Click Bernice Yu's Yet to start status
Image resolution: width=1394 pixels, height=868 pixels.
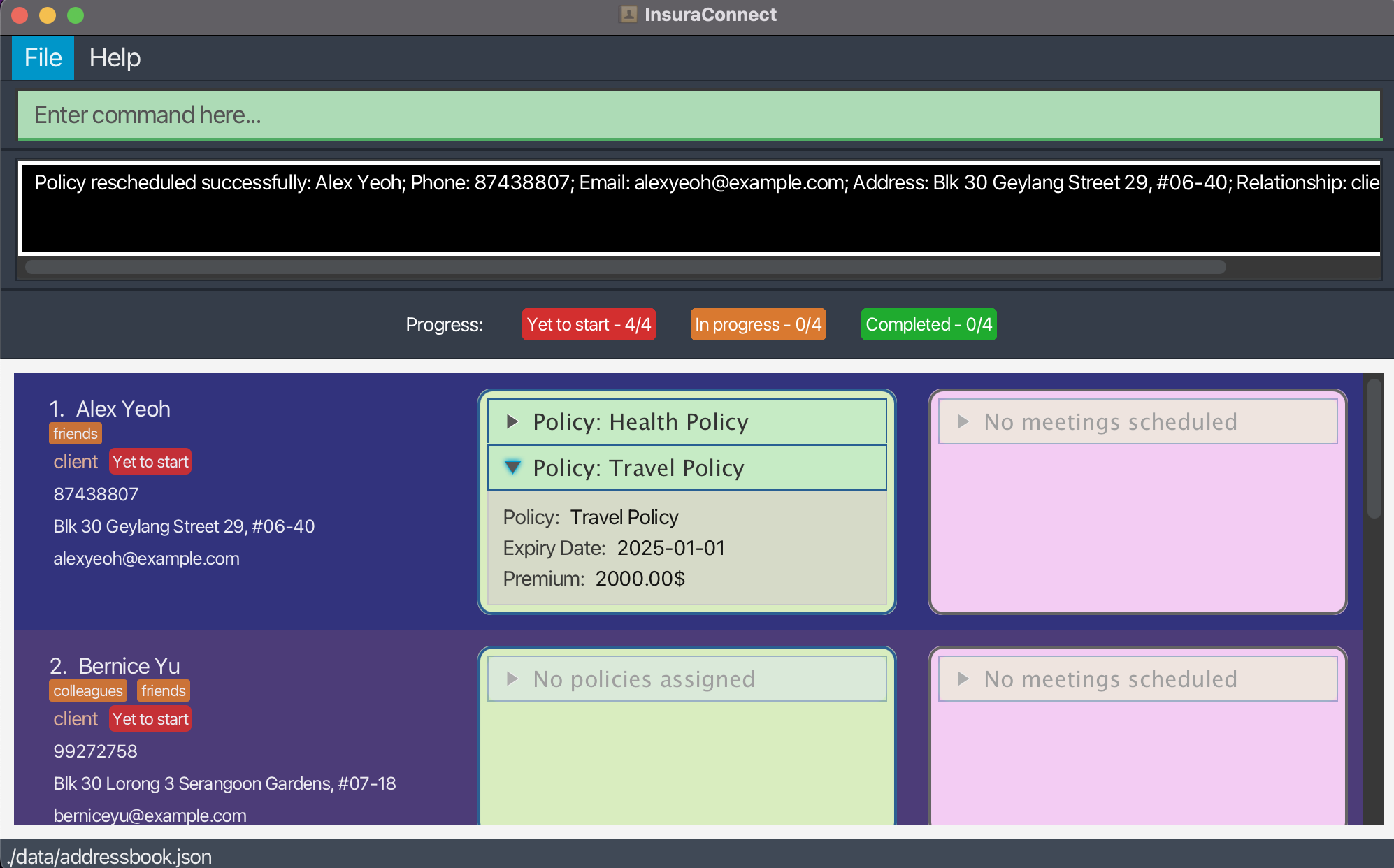[x=150, y=719]
